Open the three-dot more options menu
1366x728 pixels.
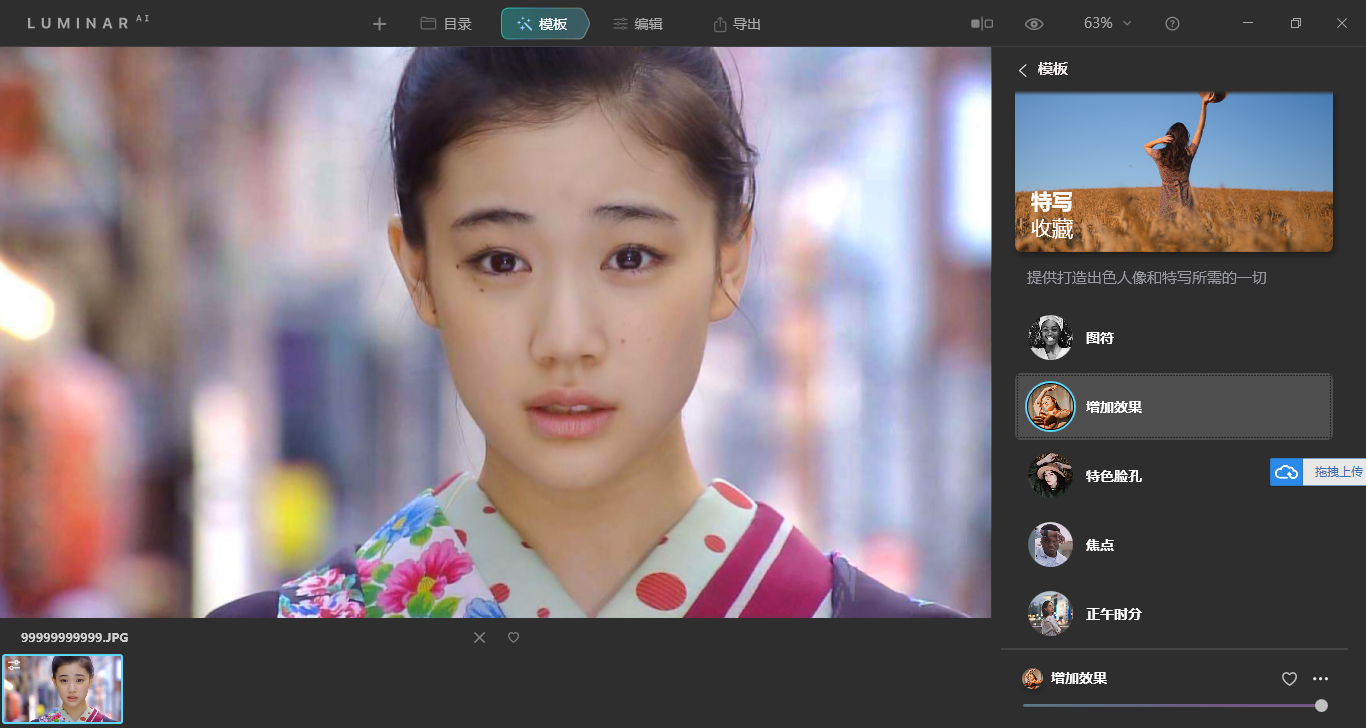click(1320, 679)
